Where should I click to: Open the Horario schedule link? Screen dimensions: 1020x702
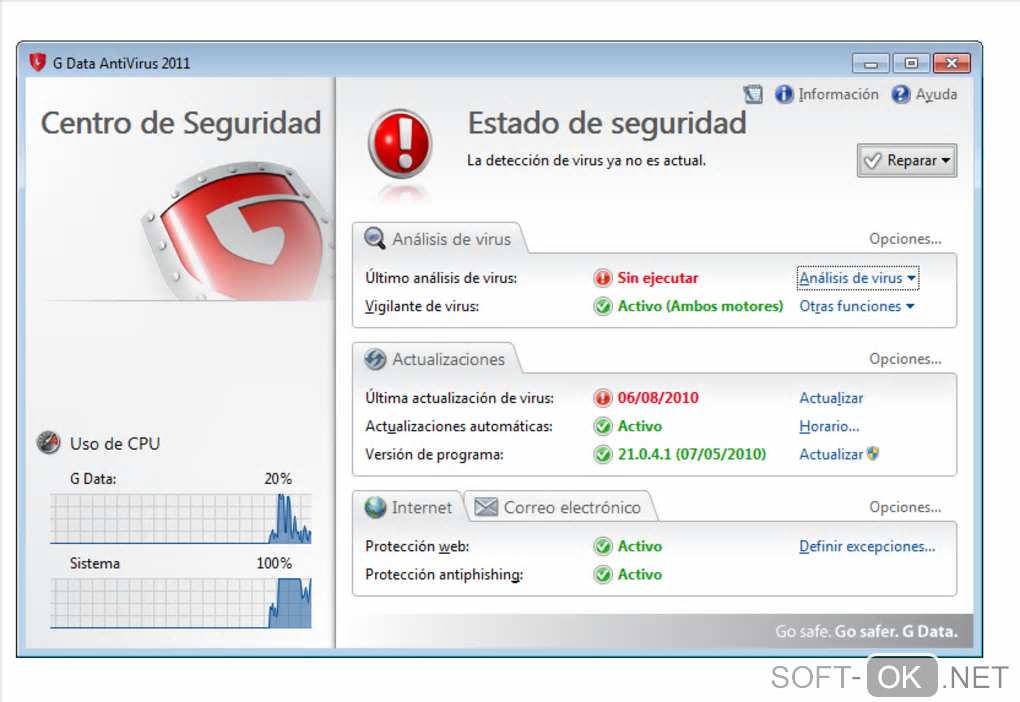point(829,426)
